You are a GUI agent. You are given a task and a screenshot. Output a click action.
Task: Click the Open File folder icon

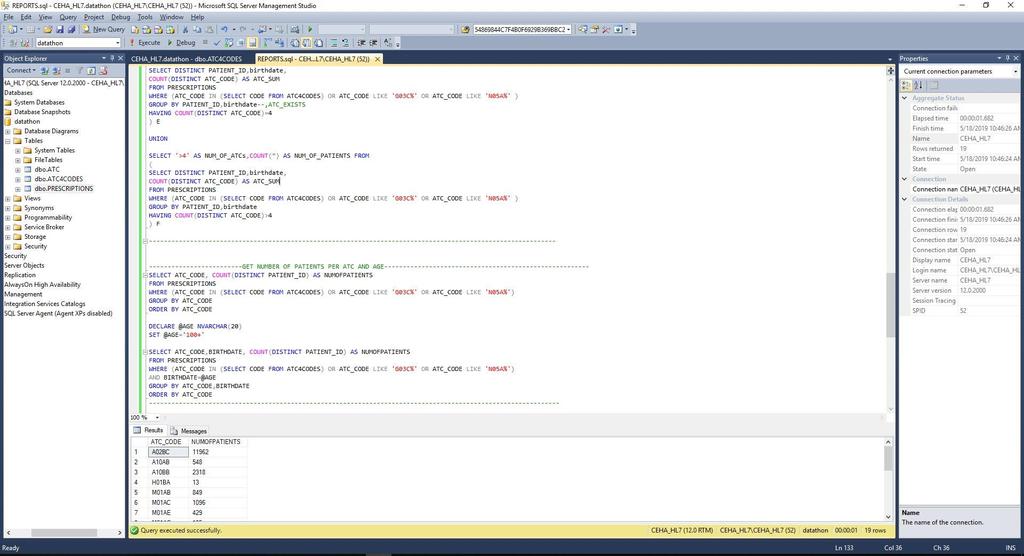[48, 29]
